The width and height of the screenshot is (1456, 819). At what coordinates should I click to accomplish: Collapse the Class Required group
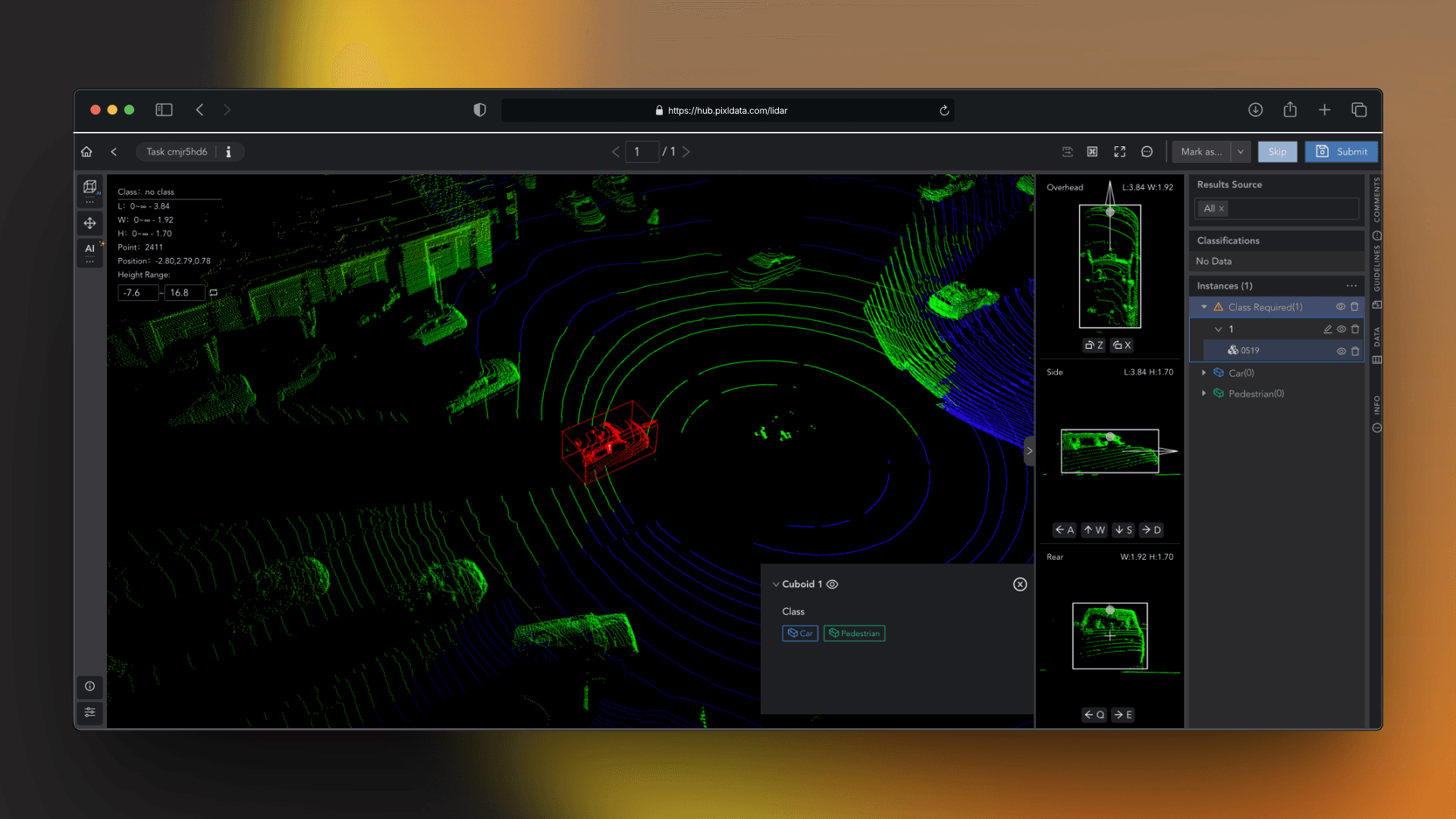(x=1204, y=307)
